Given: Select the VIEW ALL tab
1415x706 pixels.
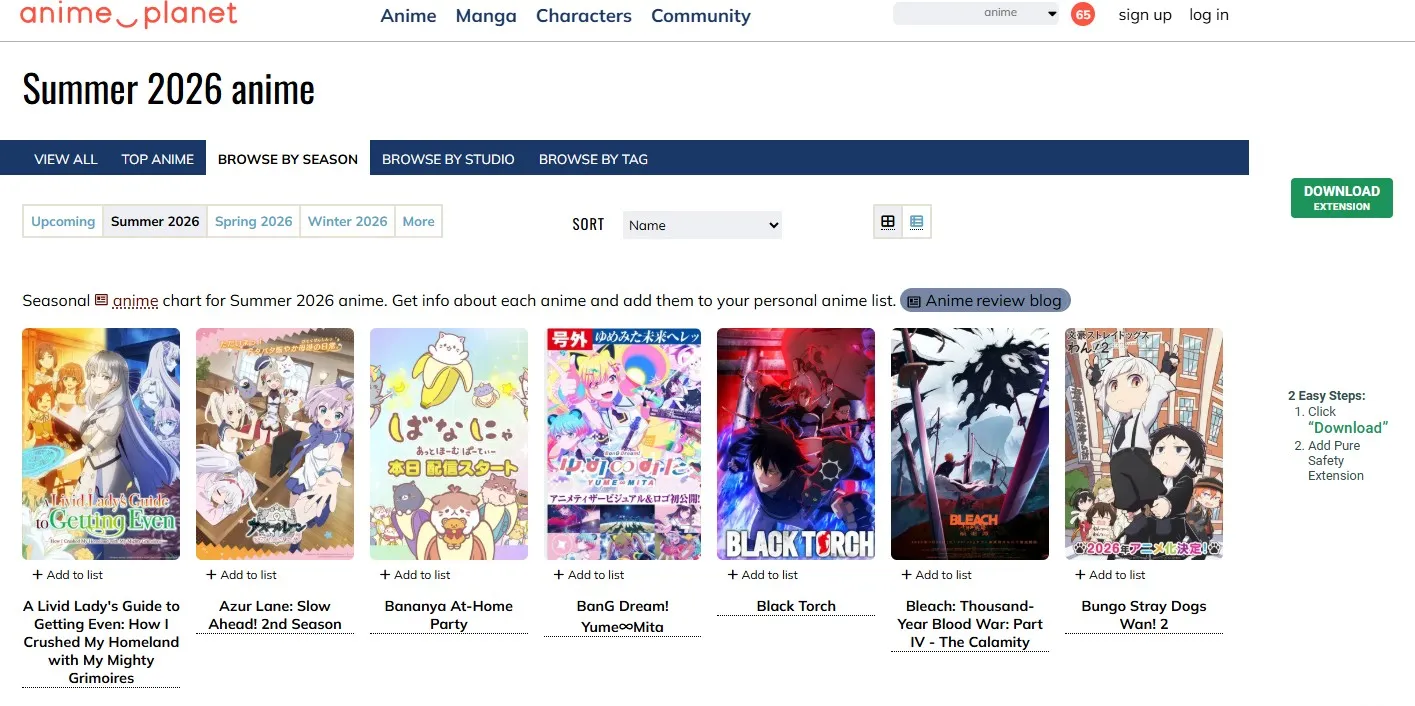Looking at the screenshot, I should click(66, 159).
